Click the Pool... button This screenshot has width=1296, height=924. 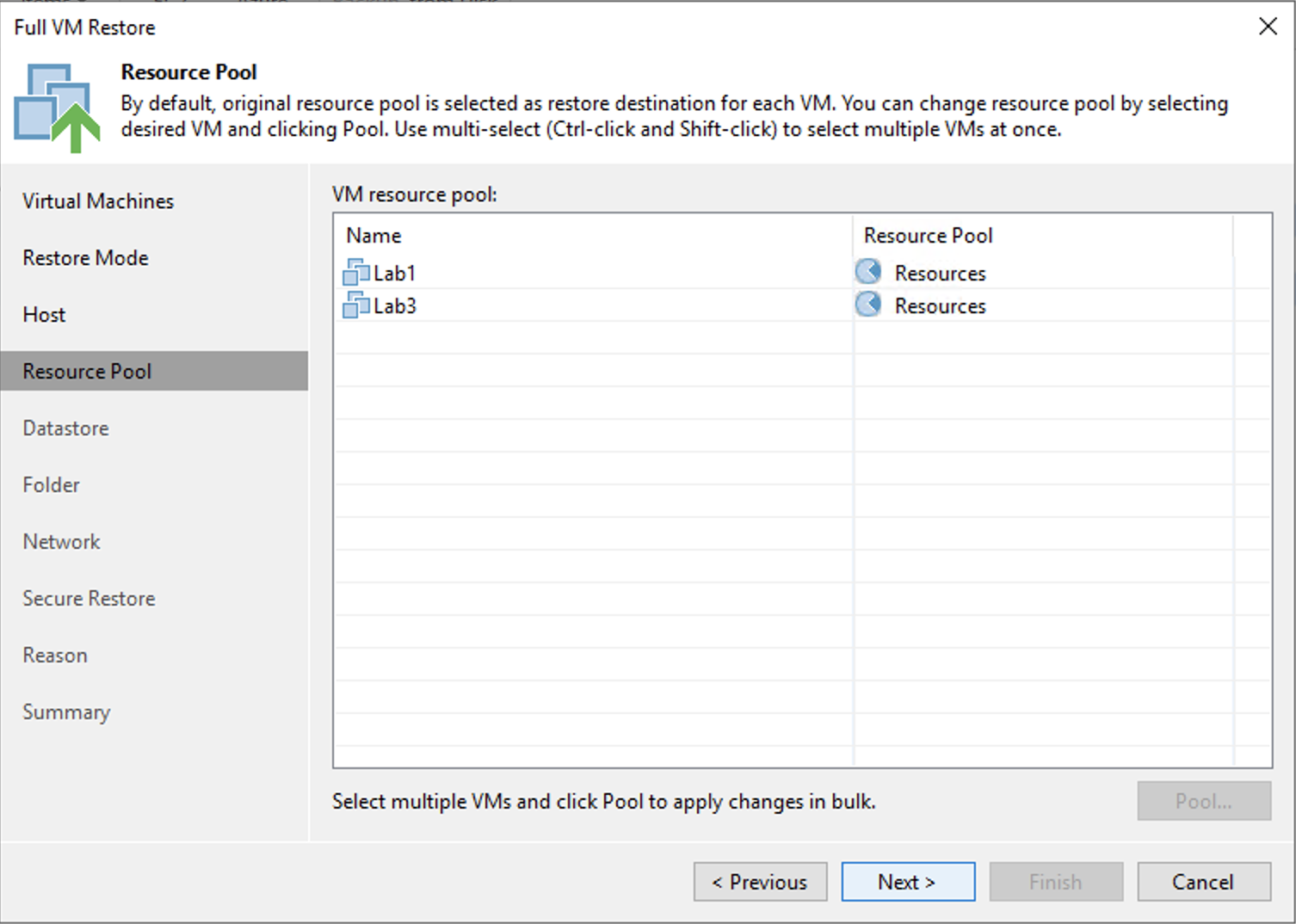click(1204, 801)
